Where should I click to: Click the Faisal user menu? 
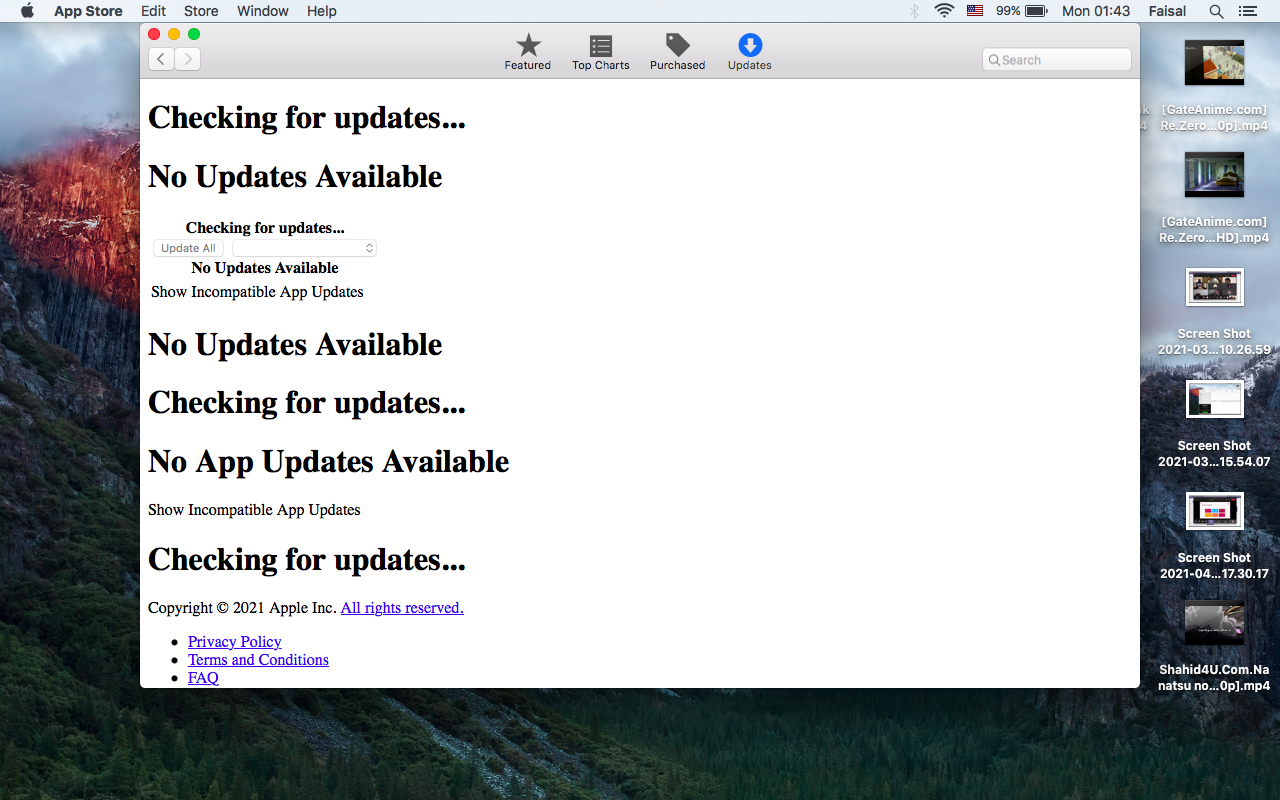(1167, 11)
